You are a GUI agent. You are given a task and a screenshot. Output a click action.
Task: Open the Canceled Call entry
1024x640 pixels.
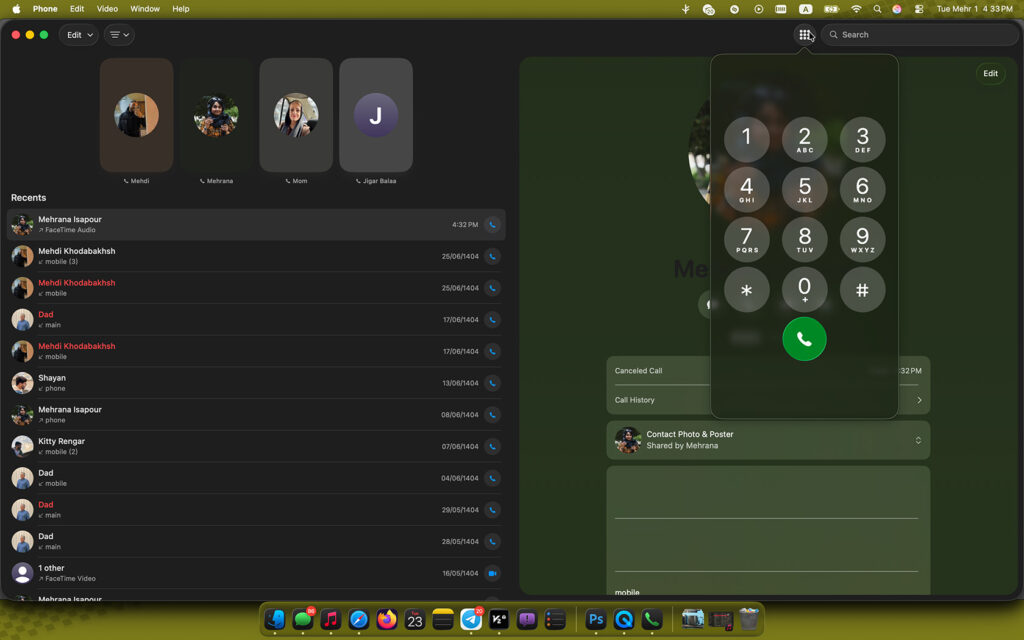coord(768,371)
